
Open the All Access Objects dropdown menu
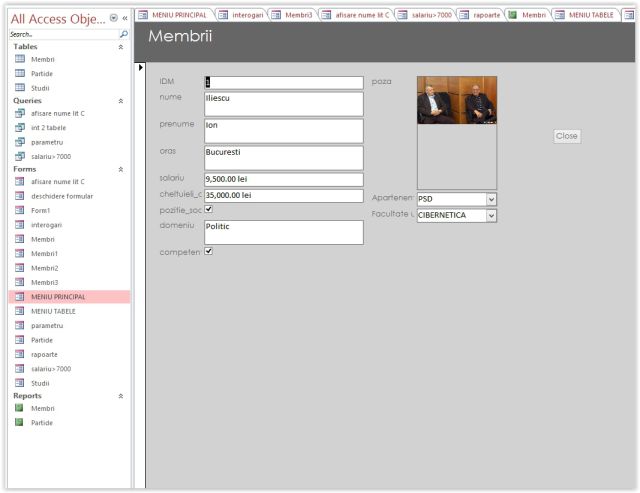(114, 18)
